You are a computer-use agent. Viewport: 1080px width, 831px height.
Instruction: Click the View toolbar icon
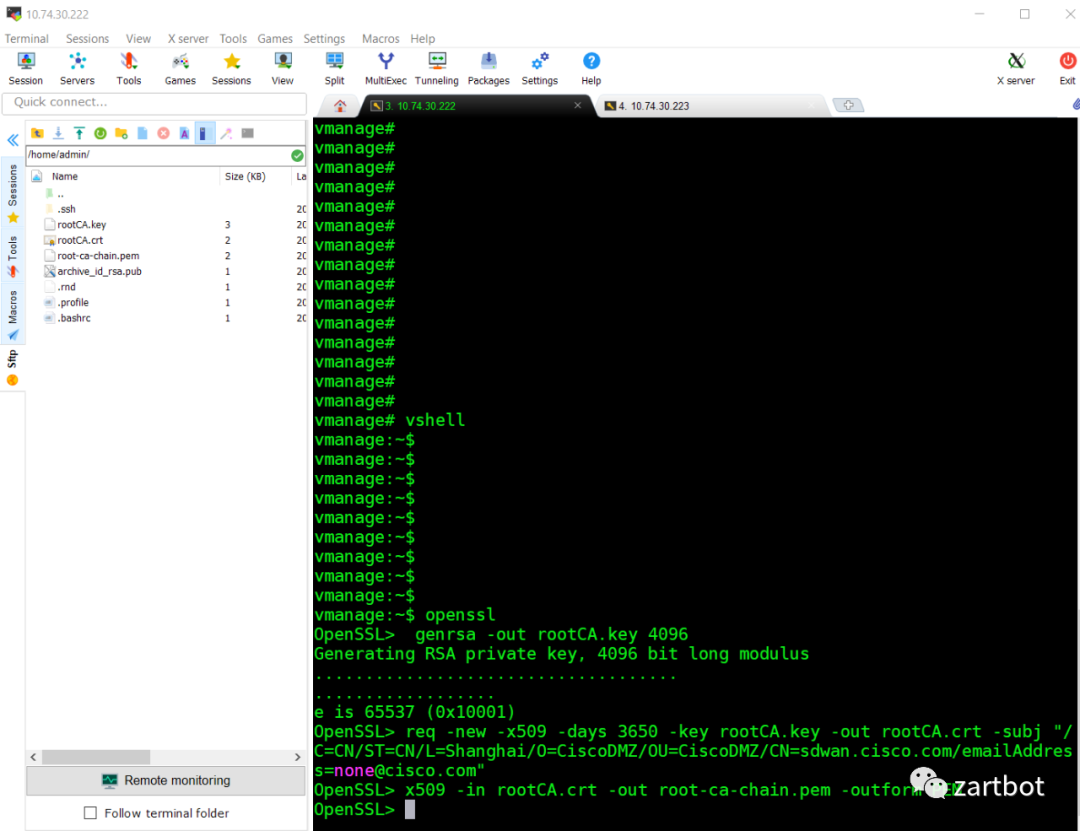[x=282, y=69]
